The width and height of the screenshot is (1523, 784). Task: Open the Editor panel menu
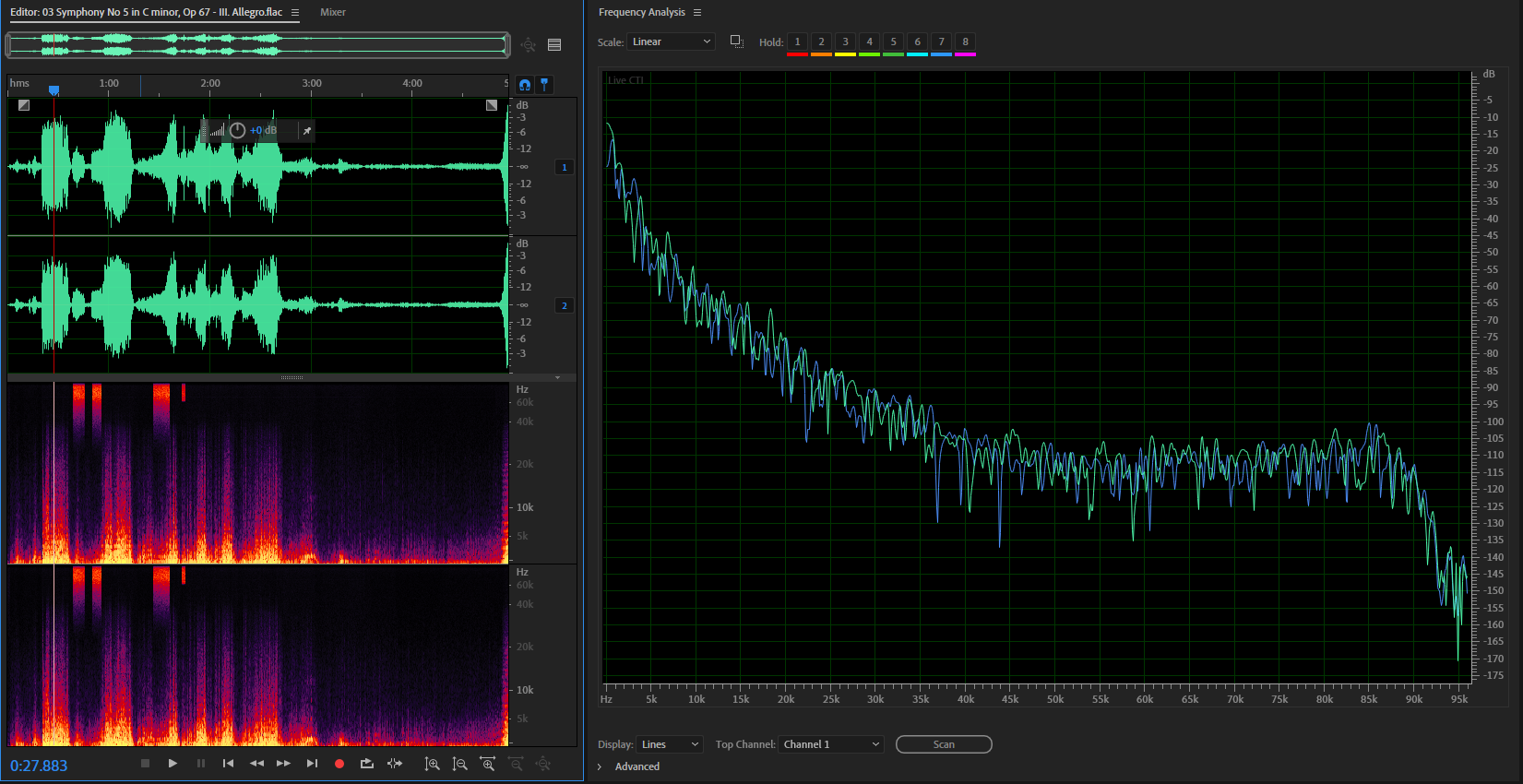pyautogui.click(x=295, y=13)
